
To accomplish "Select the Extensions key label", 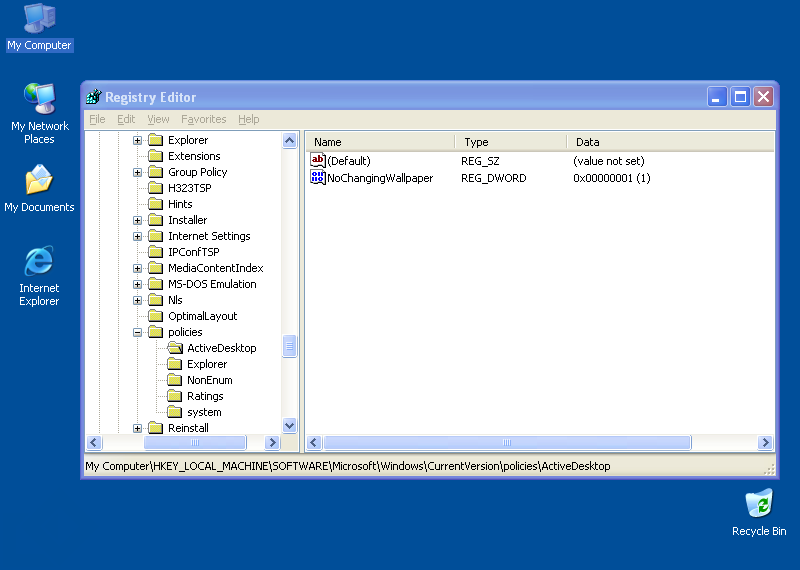I will [x=194, y=156].
